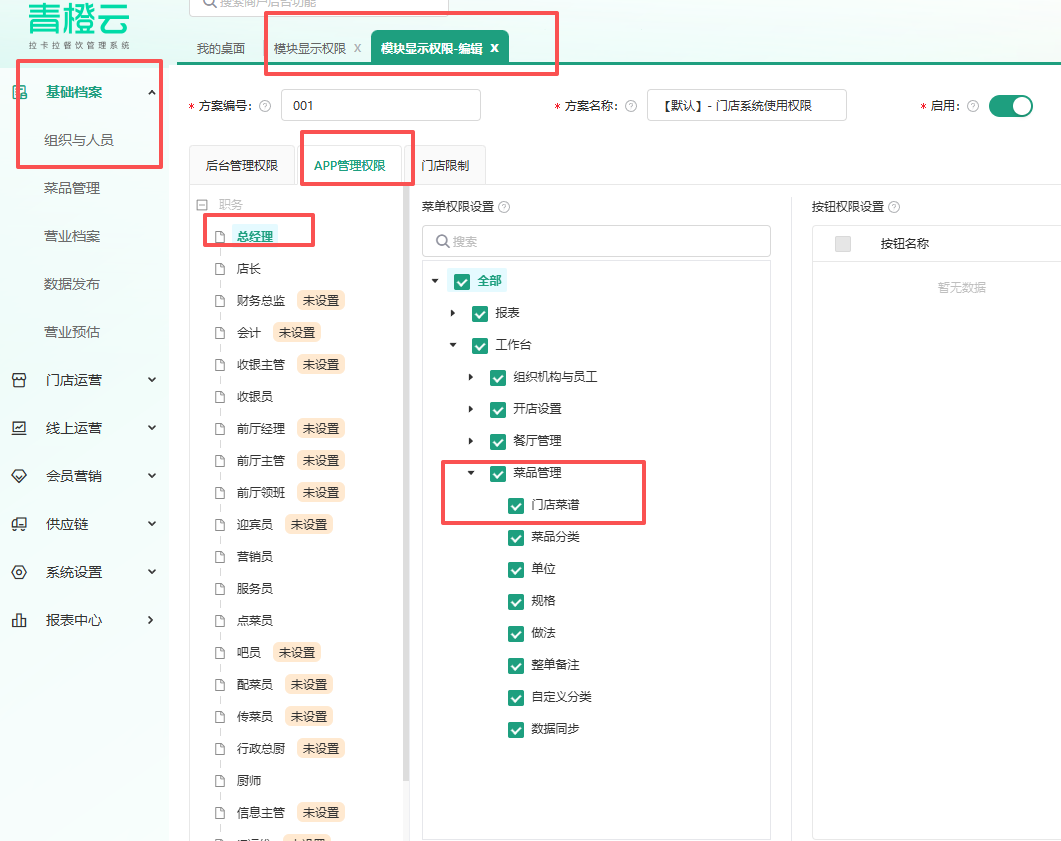Toggle the 启用 switch off
The width and height of the screenshot is (1061, 841).
pyautogui.click(x=1010, y=106)
